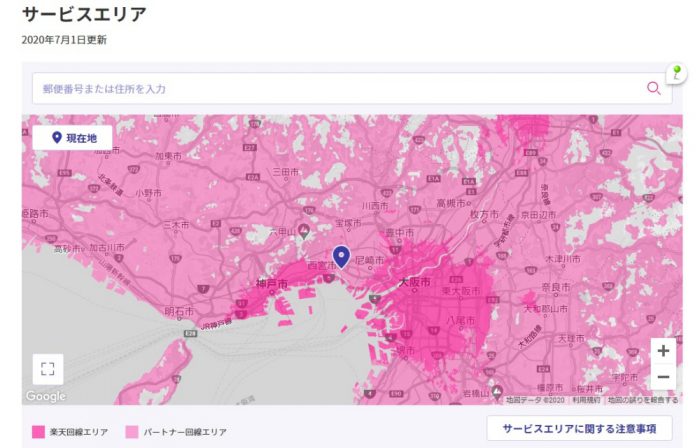This screenshot has width=700, height=448.
Task: Click the 大和郡山市 map label
Action: [x=546, y=308]
